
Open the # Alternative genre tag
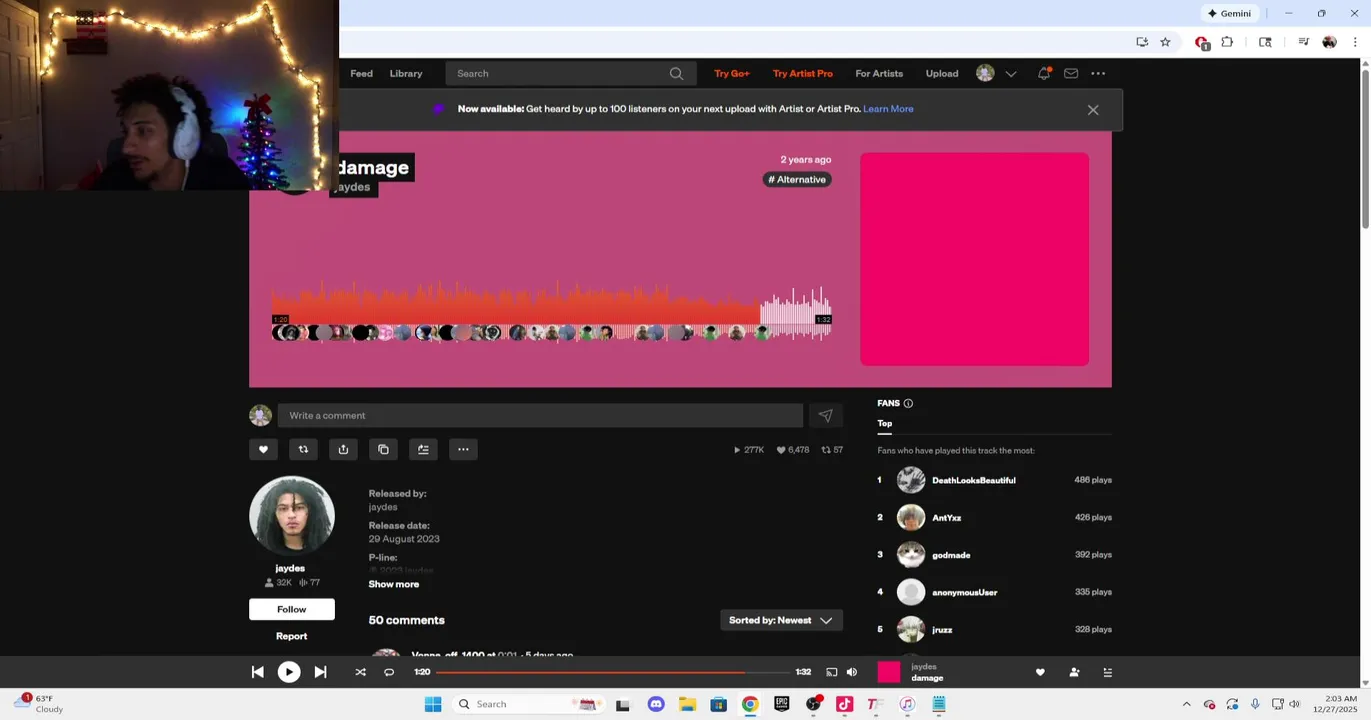[x=797, y=180]
